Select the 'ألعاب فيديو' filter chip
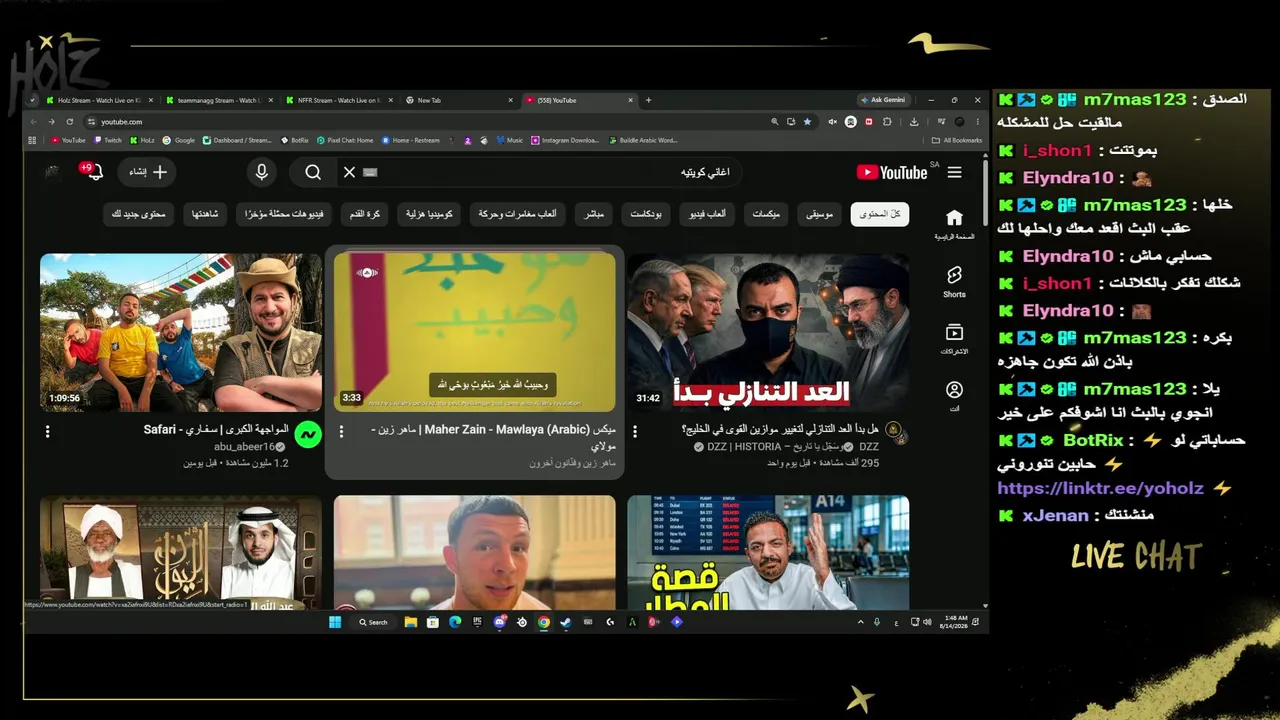The width and height of the screenshot is (1280, 720). [708, 214]
